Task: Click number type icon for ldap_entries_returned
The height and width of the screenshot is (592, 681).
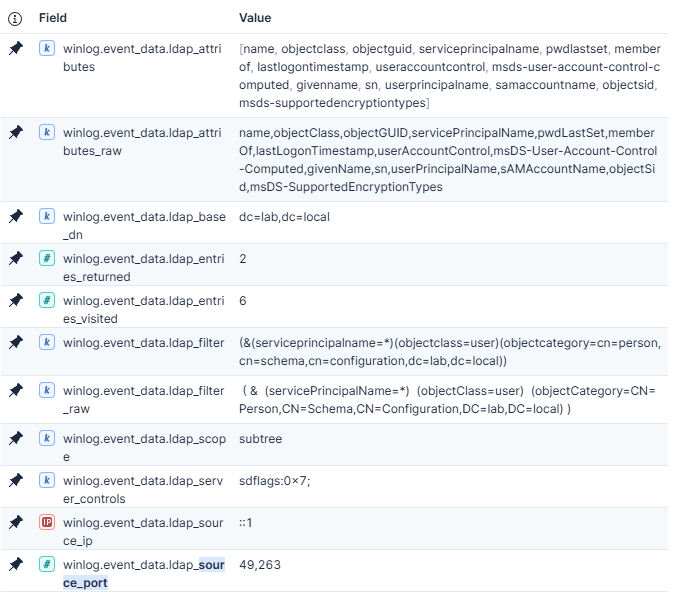Action: click(47, 258)
